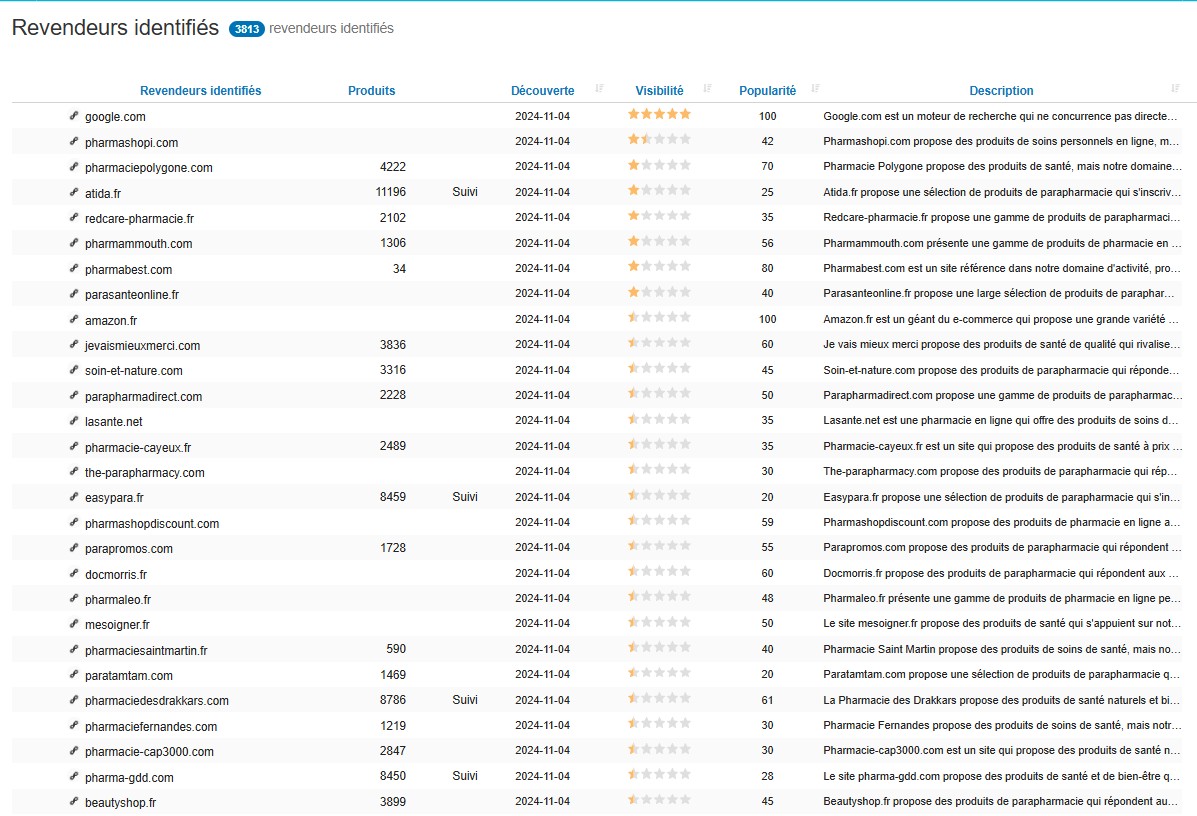Click the link icon beside pharmammouth.com
Viewport: 1197px width, 816px height.
(74, 243)
